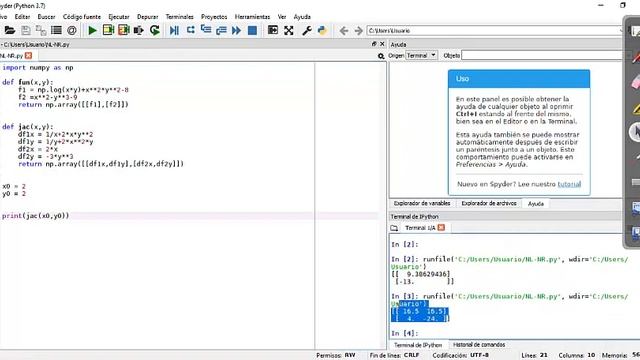Run the file with the green play icon
This screenshot has width=640, height=360.
(x=93, y=30)
